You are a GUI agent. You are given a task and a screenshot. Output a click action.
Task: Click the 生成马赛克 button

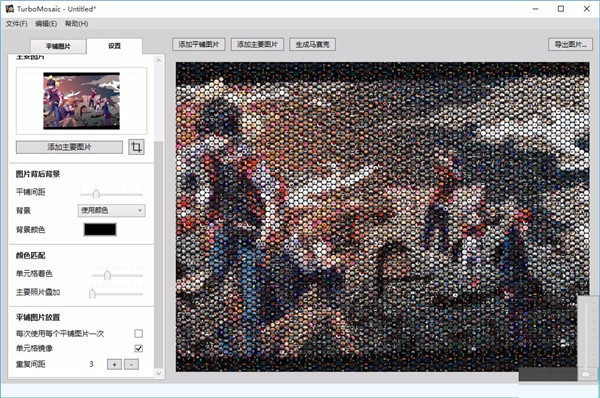[x=312, y=44]
